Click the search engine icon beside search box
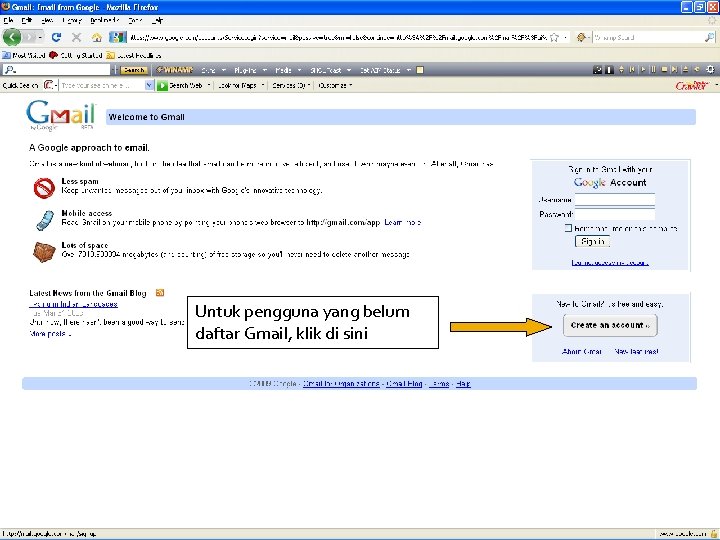Screen dimensions: 720x540 581,37
